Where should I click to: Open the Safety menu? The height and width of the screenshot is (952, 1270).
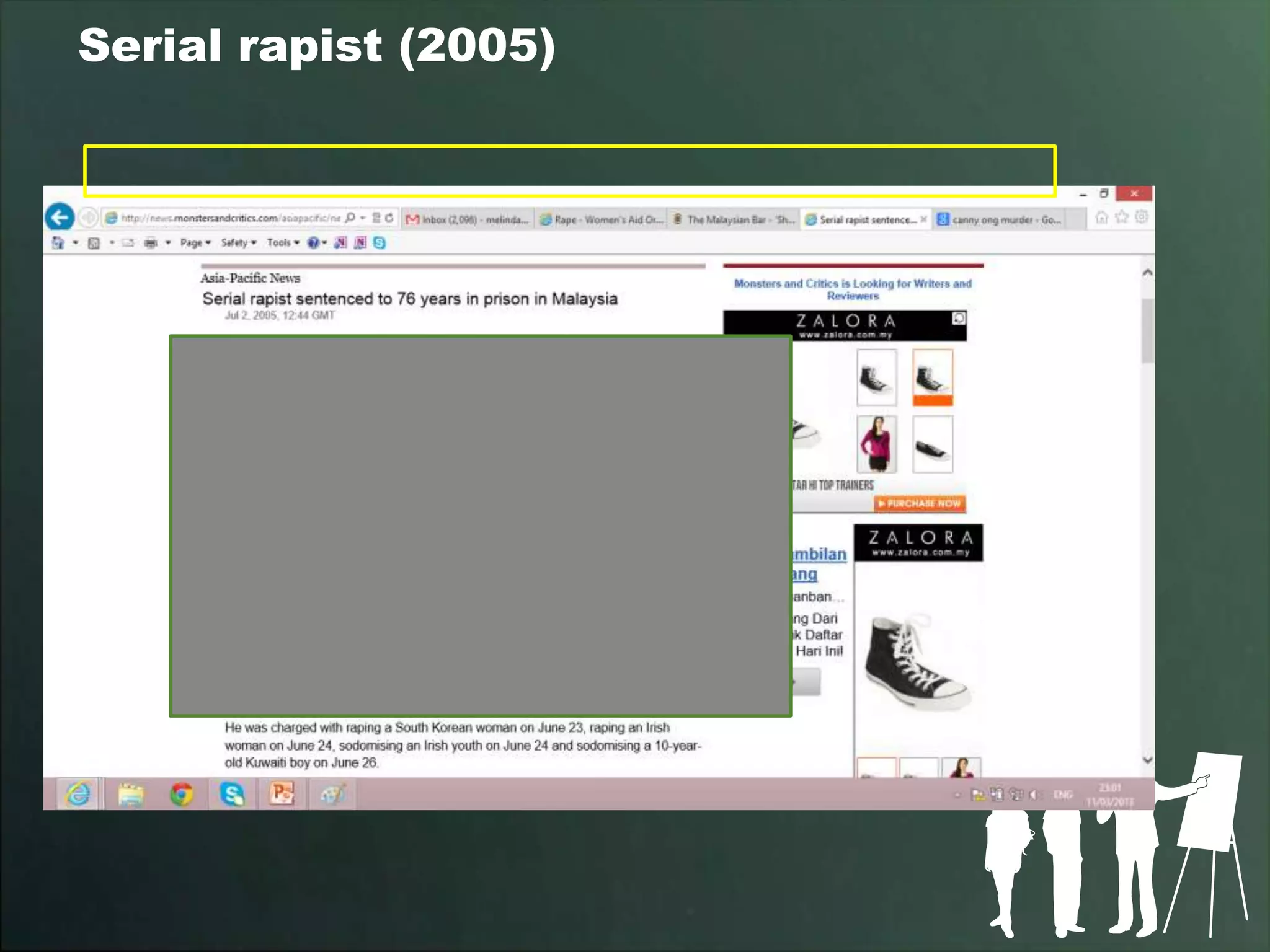239,243
